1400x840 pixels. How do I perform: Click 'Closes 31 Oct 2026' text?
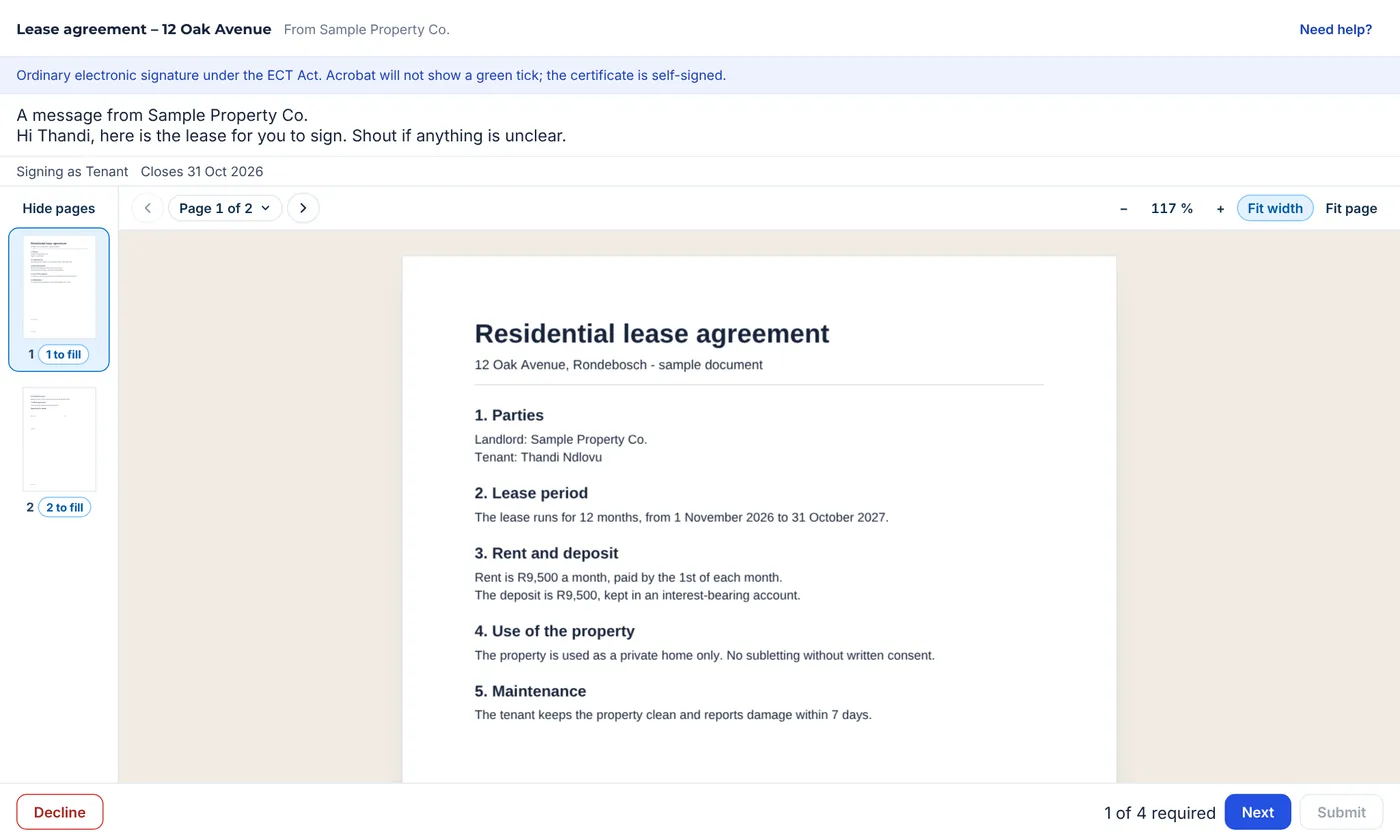pos(202,171)
